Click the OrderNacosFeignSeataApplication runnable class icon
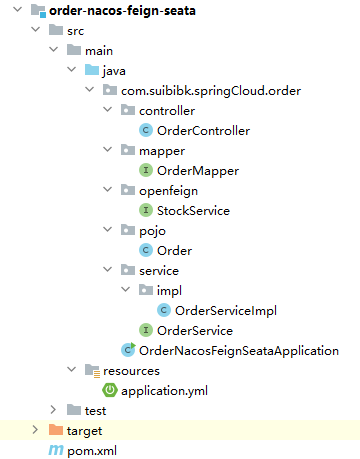Viewport: 360px width, 459px height. point(128,350)
